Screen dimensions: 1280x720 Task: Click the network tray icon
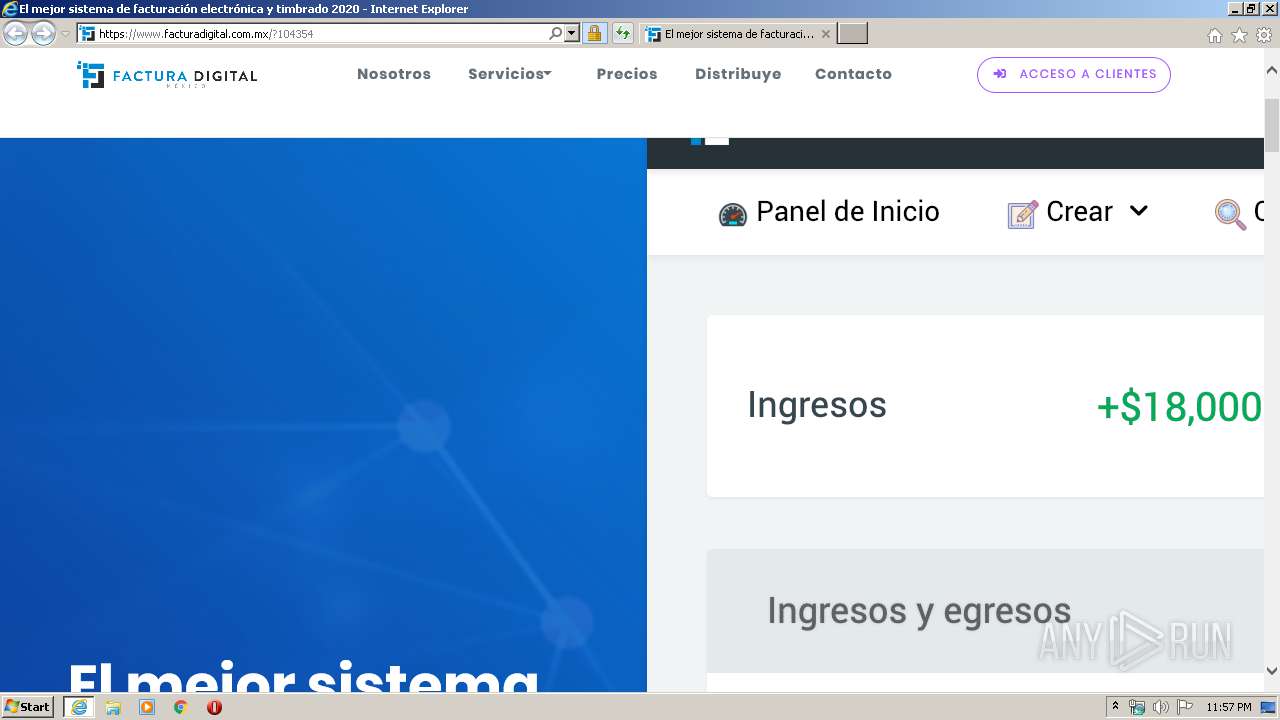click(x=1137, y=707)
